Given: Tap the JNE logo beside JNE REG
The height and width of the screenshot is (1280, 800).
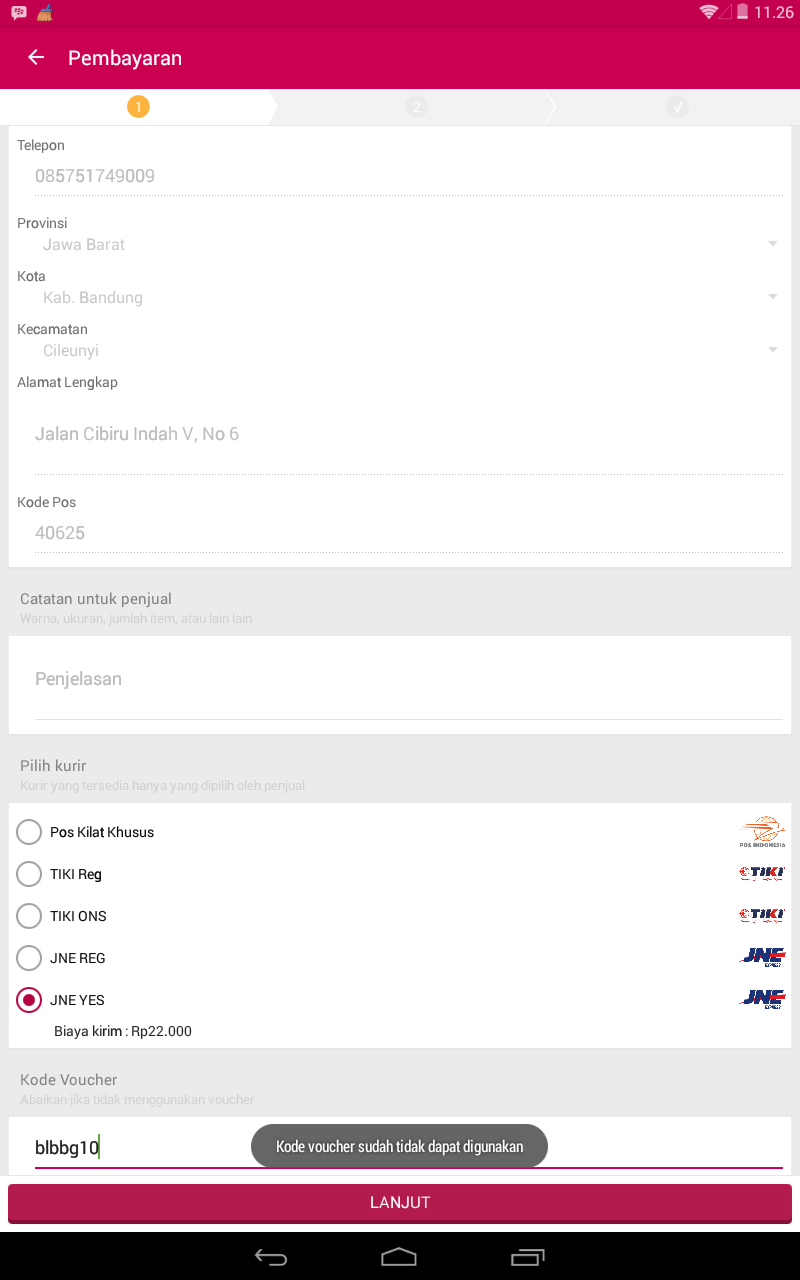Looking at the screenshot, I should [762, 958].
